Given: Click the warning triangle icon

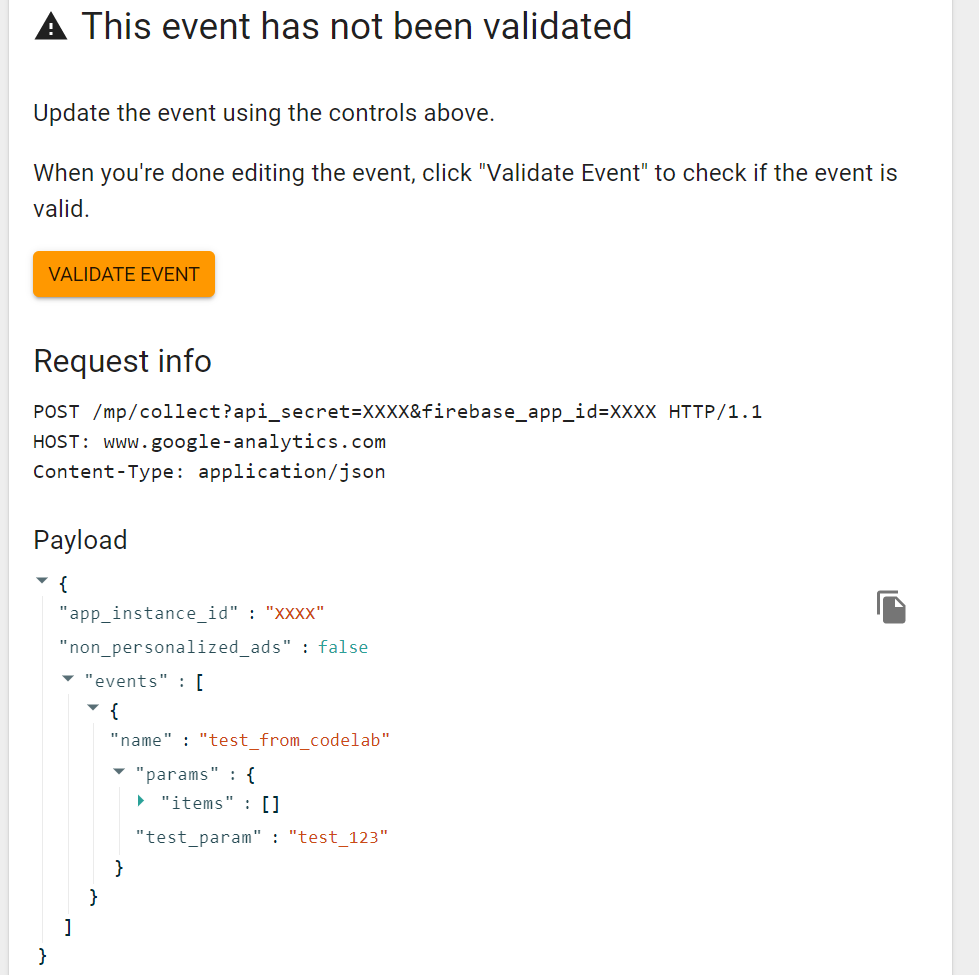Looking at the screenshot, I should coord(50,27).
